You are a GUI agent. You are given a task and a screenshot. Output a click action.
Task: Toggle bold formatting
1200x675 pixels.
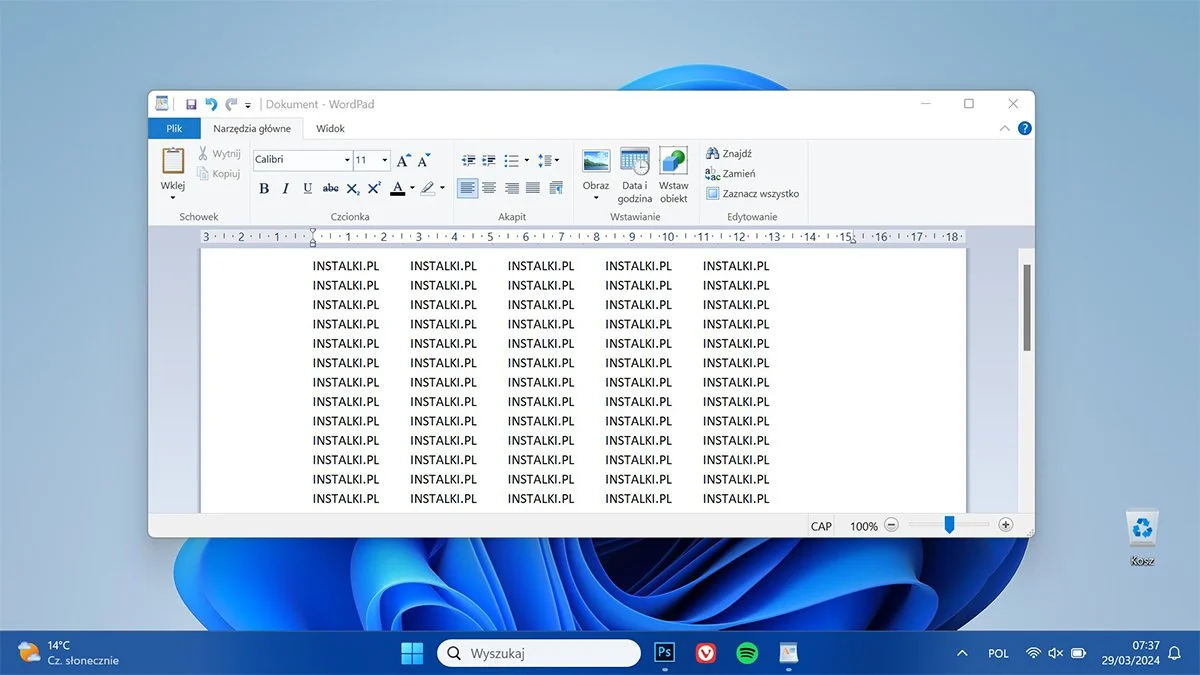[263, 188]
